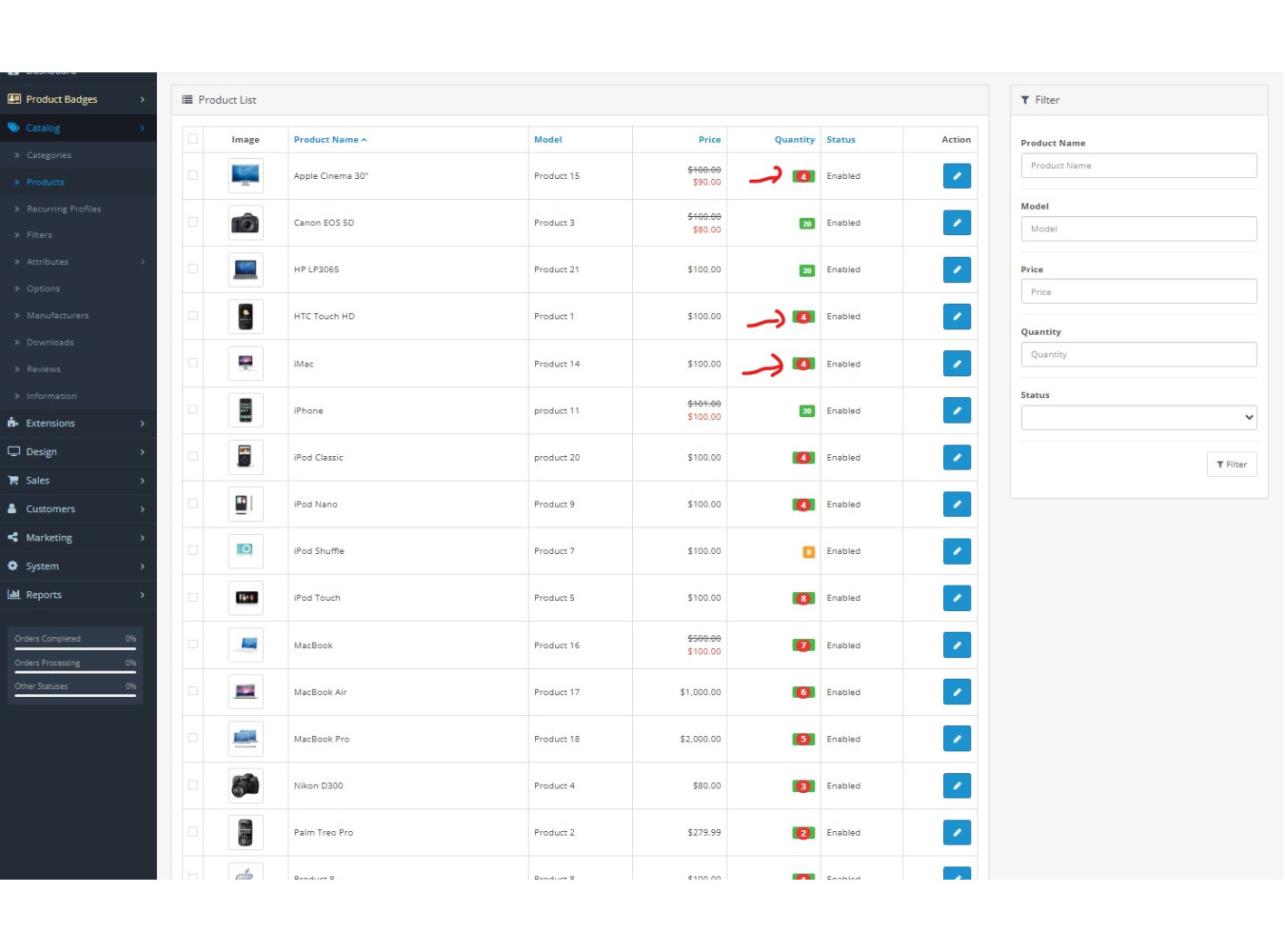Click the Product Badges sidebar icon
This screenshot has height=952, width=1285.
(x=13, y=99)
